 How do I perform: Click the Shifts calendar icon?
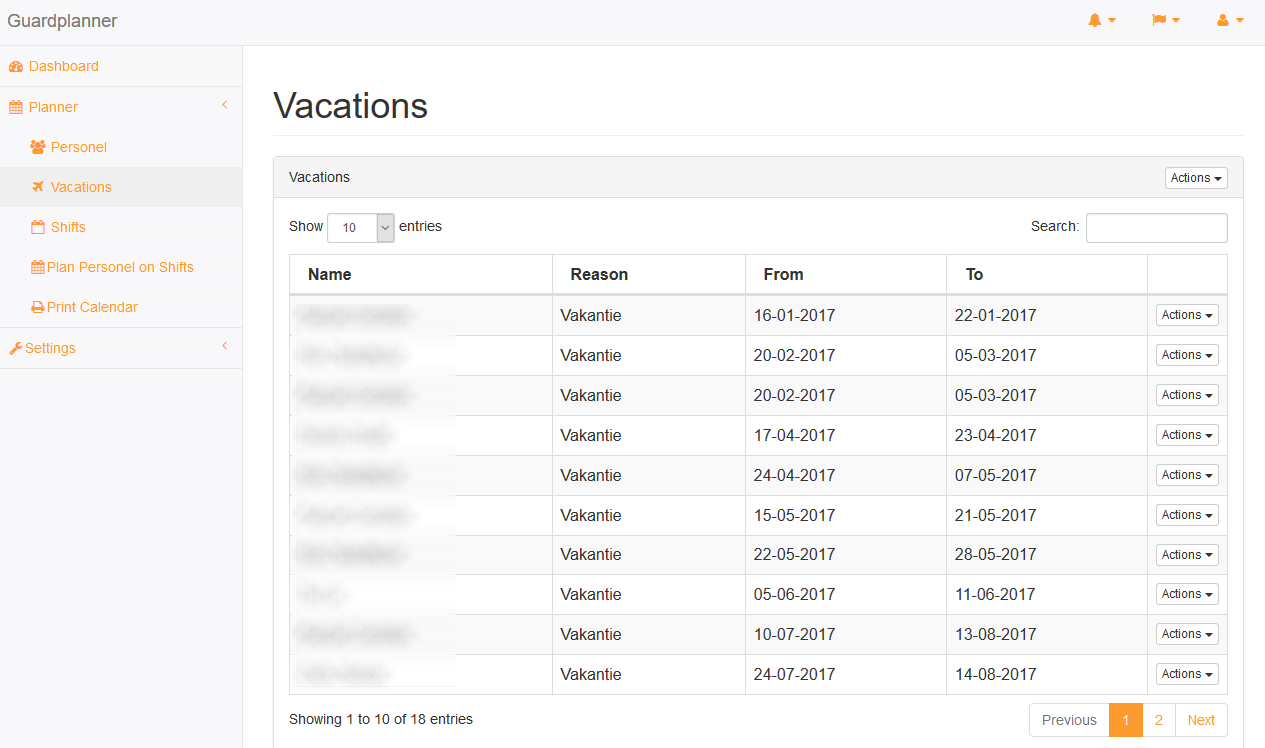pyautogui.click(x=38, y=227)
